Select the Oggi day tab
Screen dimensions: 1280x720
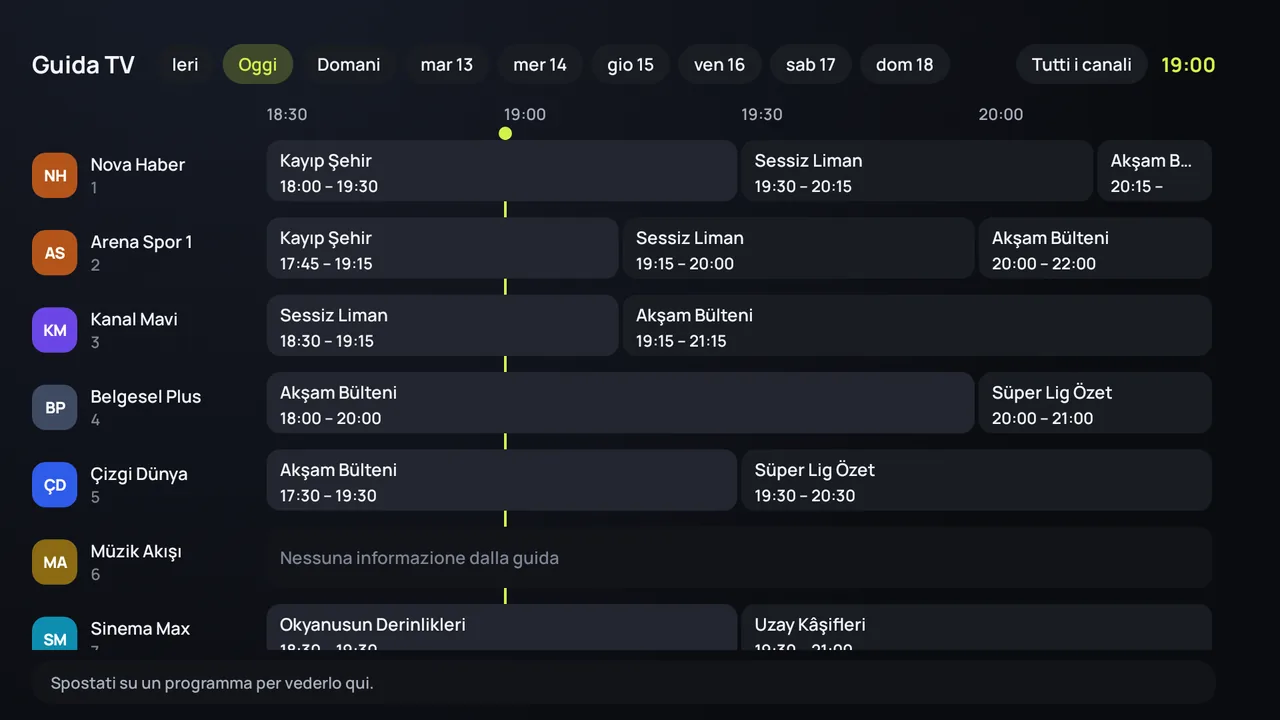pyautogui.click(x=258, y=64)
